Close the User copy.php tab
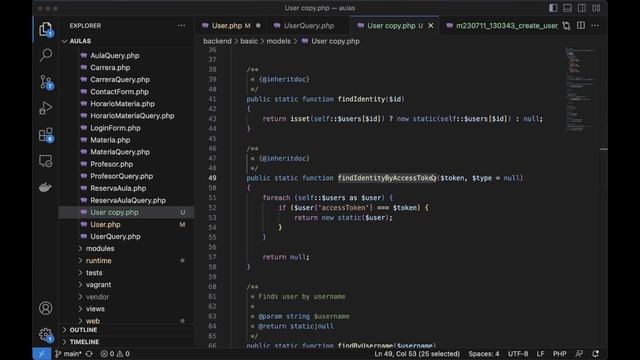This screenshot has width=640, height=360. click(x=431, y=26)
